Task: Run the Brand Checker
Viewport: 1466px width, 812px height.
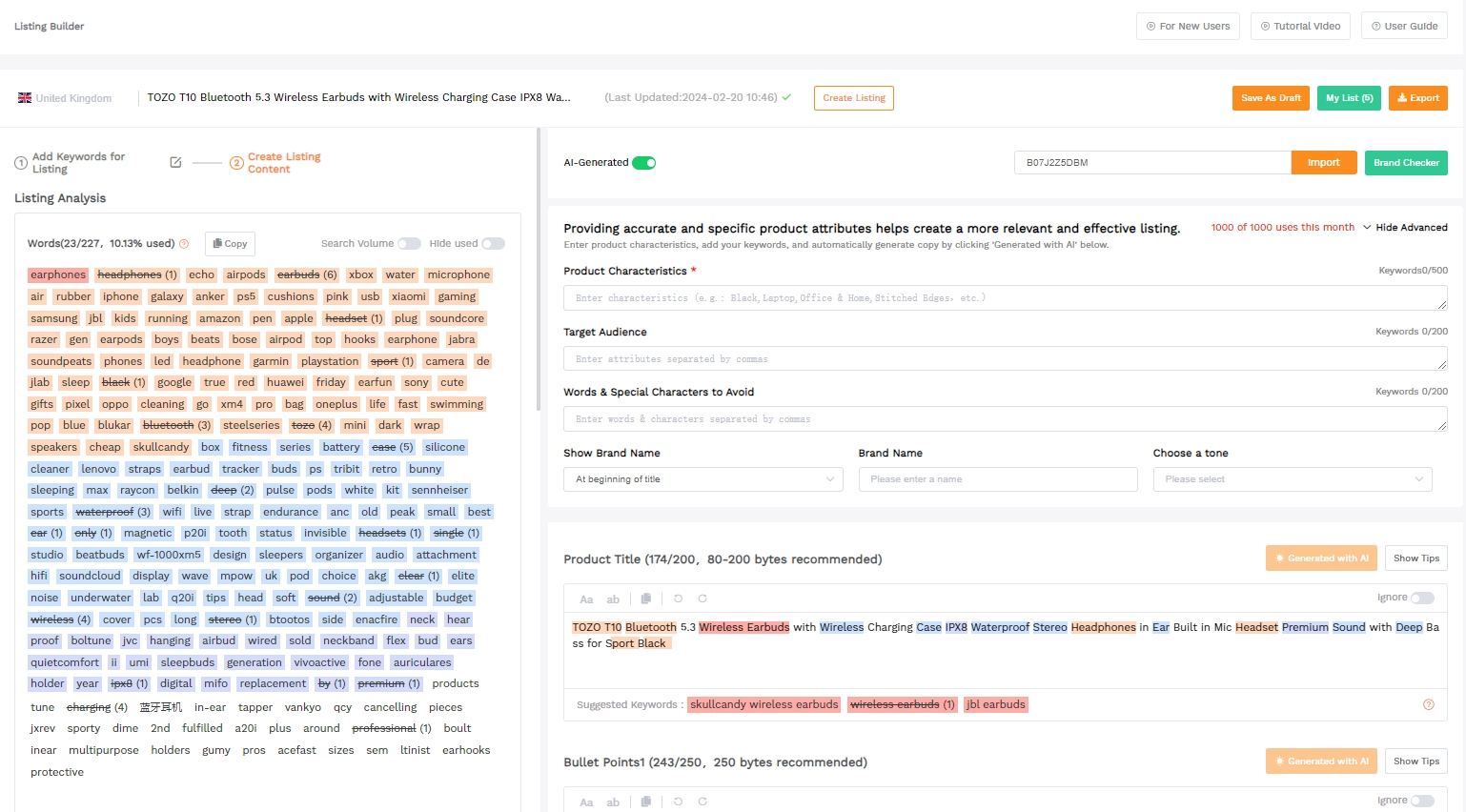Action: coord(1406,162)
